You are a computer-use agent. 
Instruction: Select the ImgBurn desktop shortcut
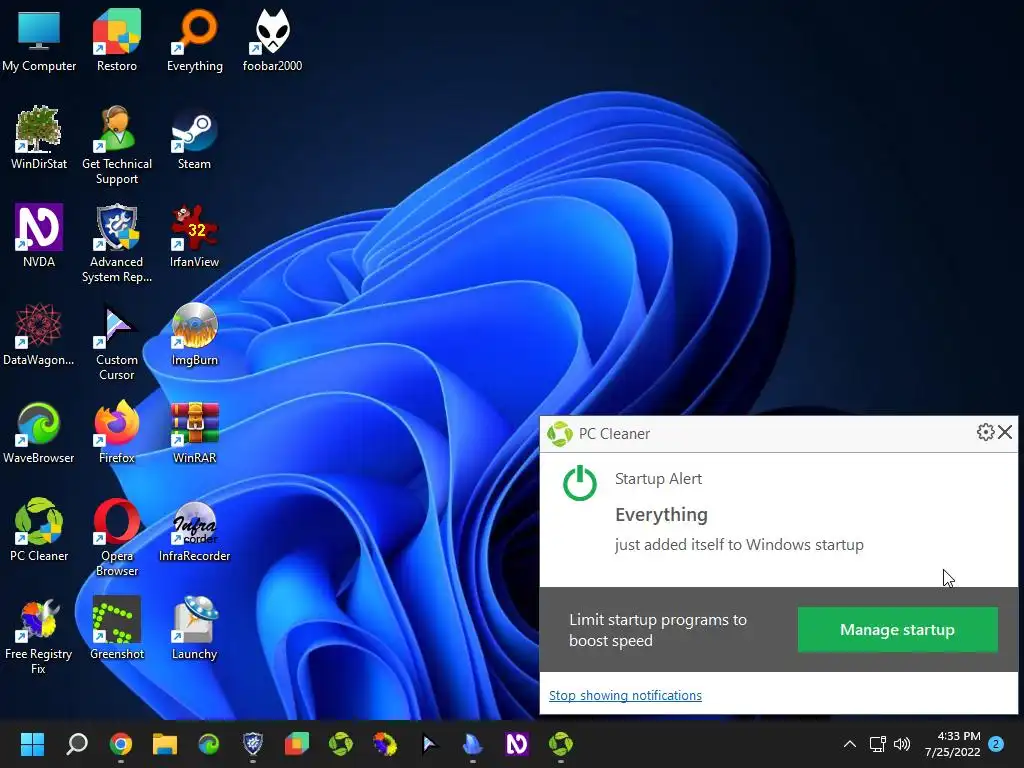(x=195, y=334)
